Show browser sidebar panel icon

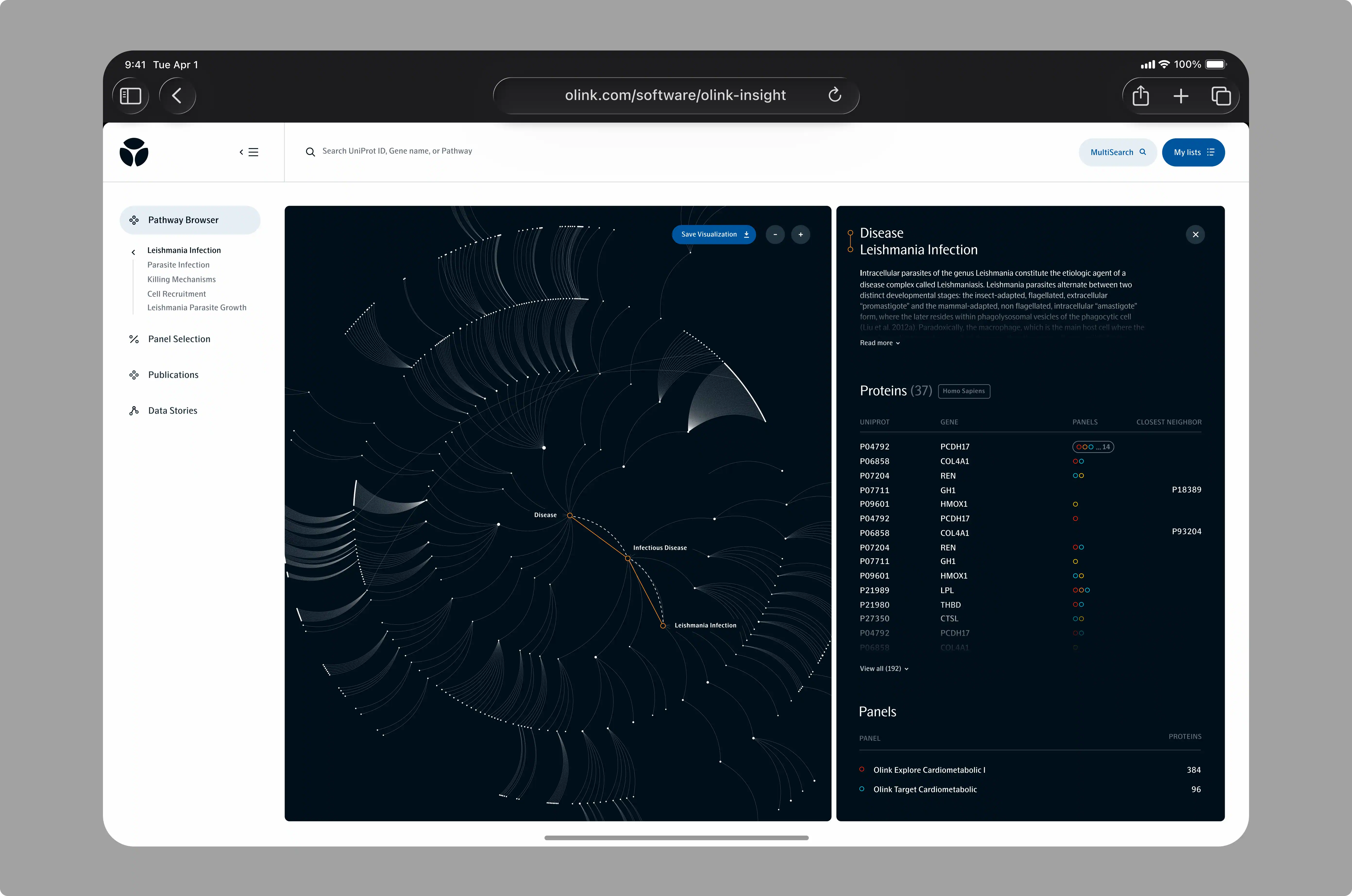pyautogui.click(x=130, y=95)
